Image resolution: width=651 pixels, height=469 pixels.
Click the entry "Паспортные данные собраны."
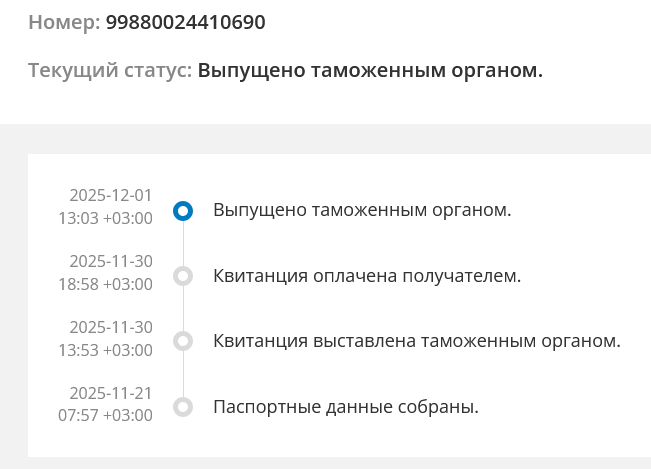pyautogui.click(x=346, y=407)
